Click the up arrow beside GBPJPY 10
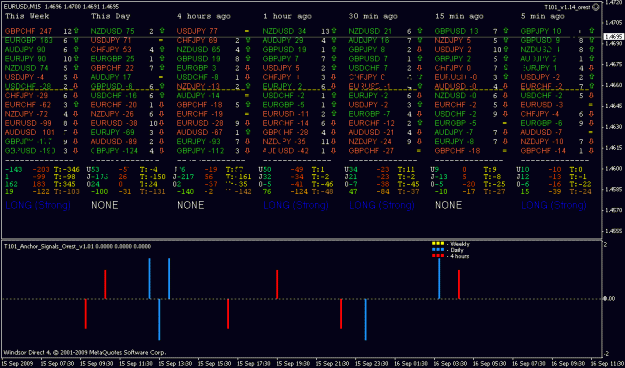 (x=592, y=30)
